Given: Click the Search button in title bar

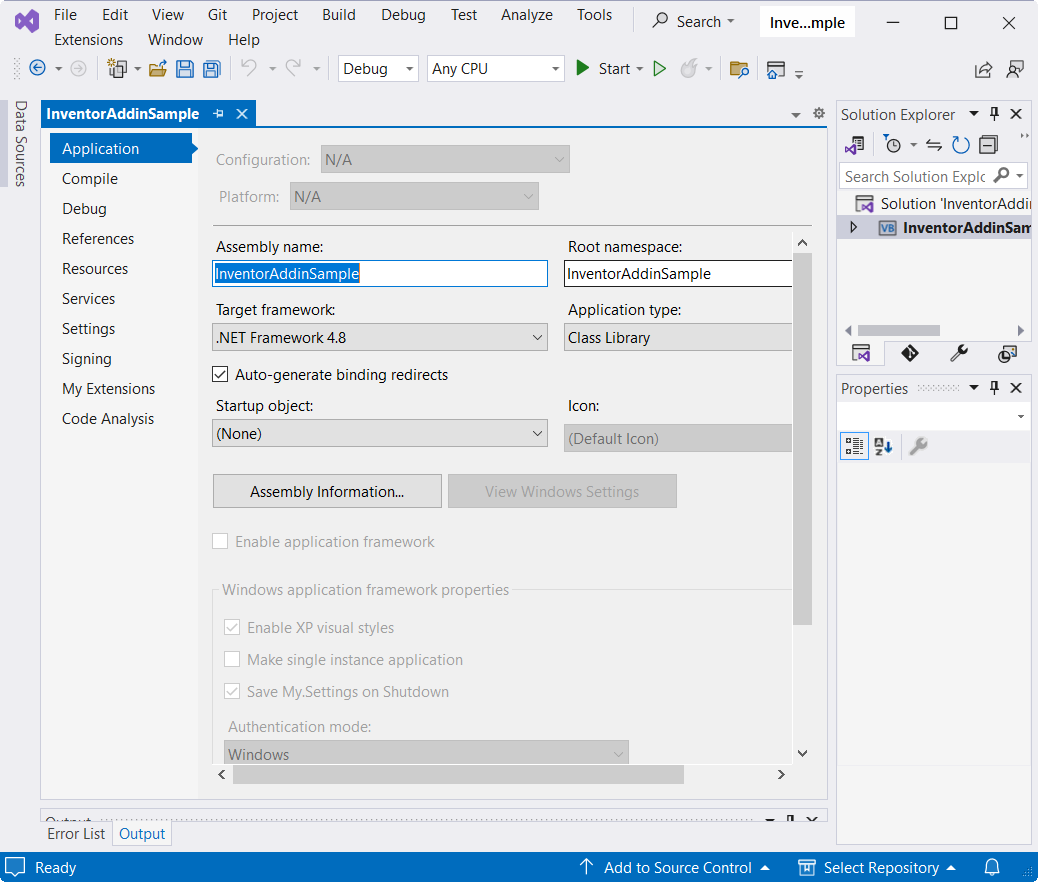Looking at the screenshot, I should click(693, 22).
